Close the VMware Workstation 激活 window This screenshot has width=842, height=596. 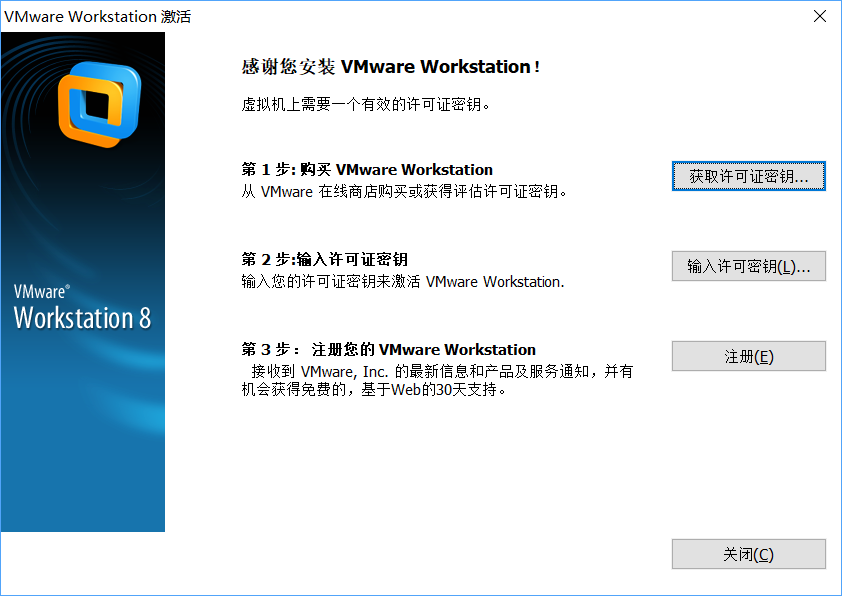(x=819, y=16)
